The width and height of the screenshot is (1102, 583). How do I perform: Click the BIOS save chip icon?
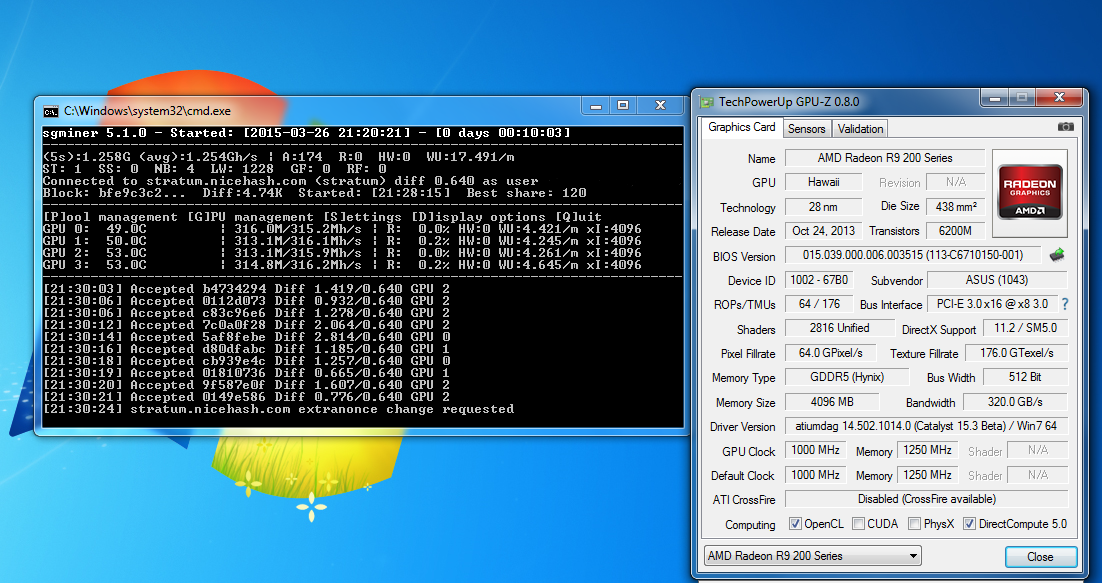(x=1057, y=255)
